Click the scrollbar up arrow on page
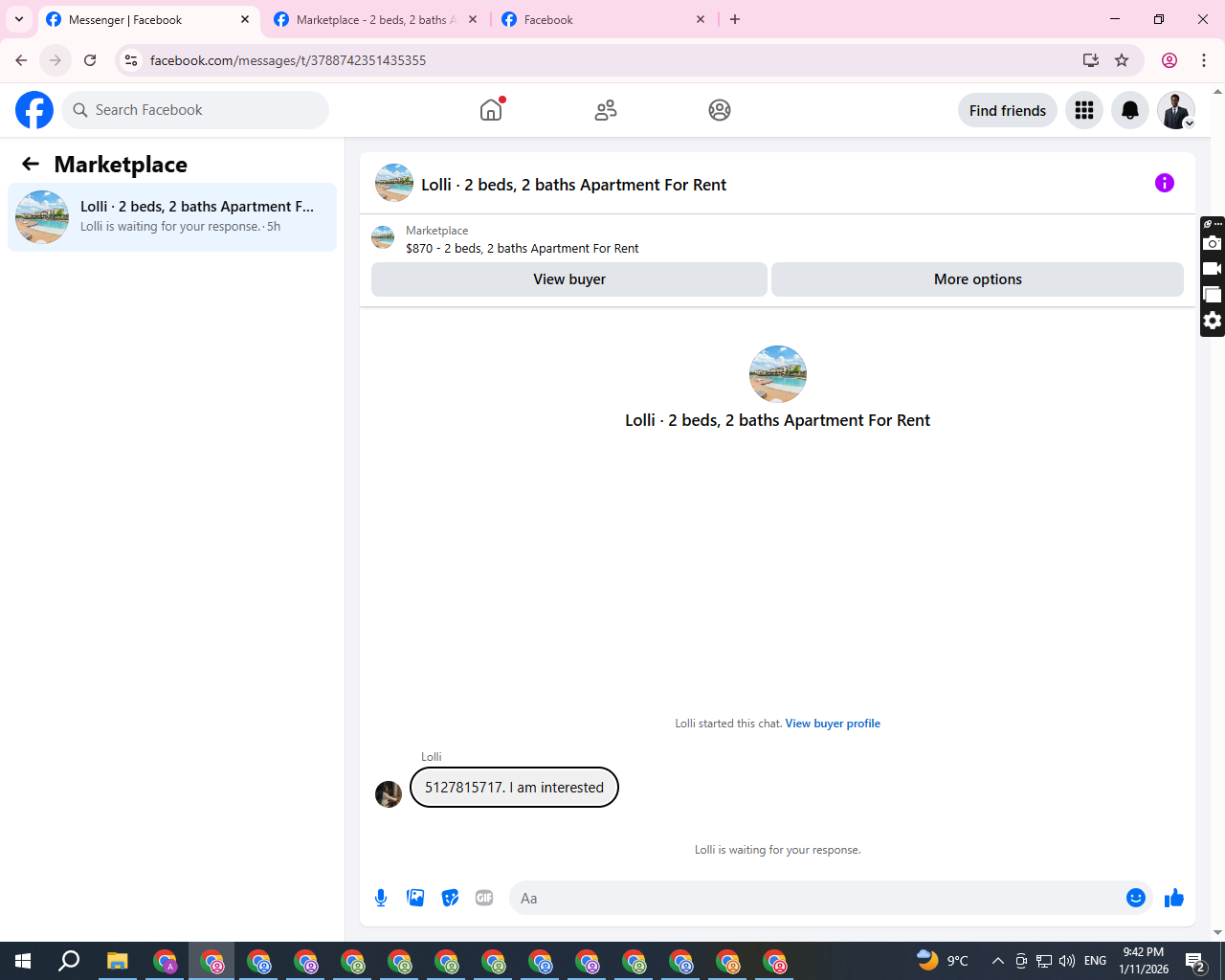The image size is (1225, 980). [1217, 92]
